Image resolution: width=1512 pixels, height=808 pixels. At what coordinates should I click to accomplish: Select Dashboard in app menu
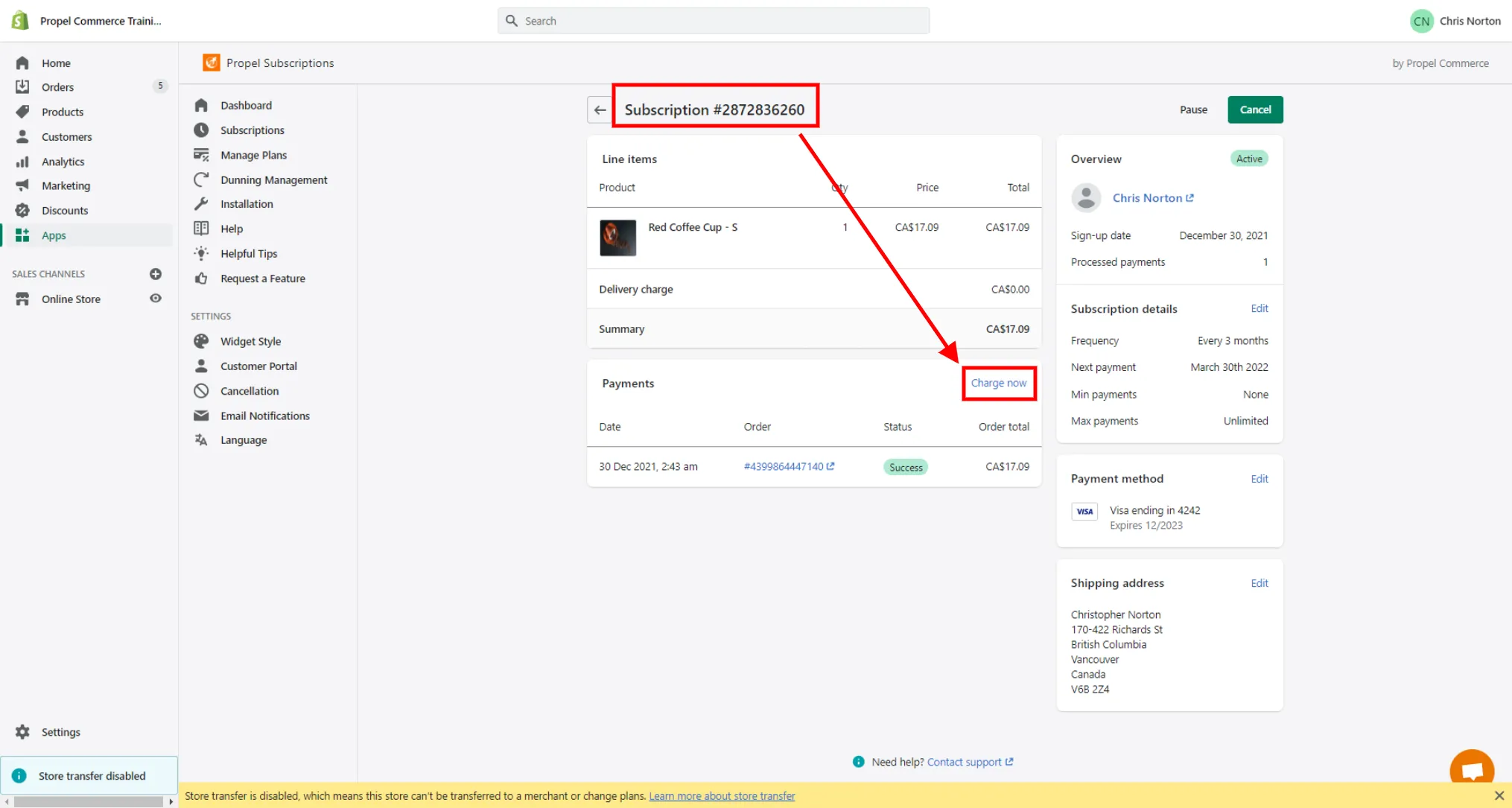(246, 106)
